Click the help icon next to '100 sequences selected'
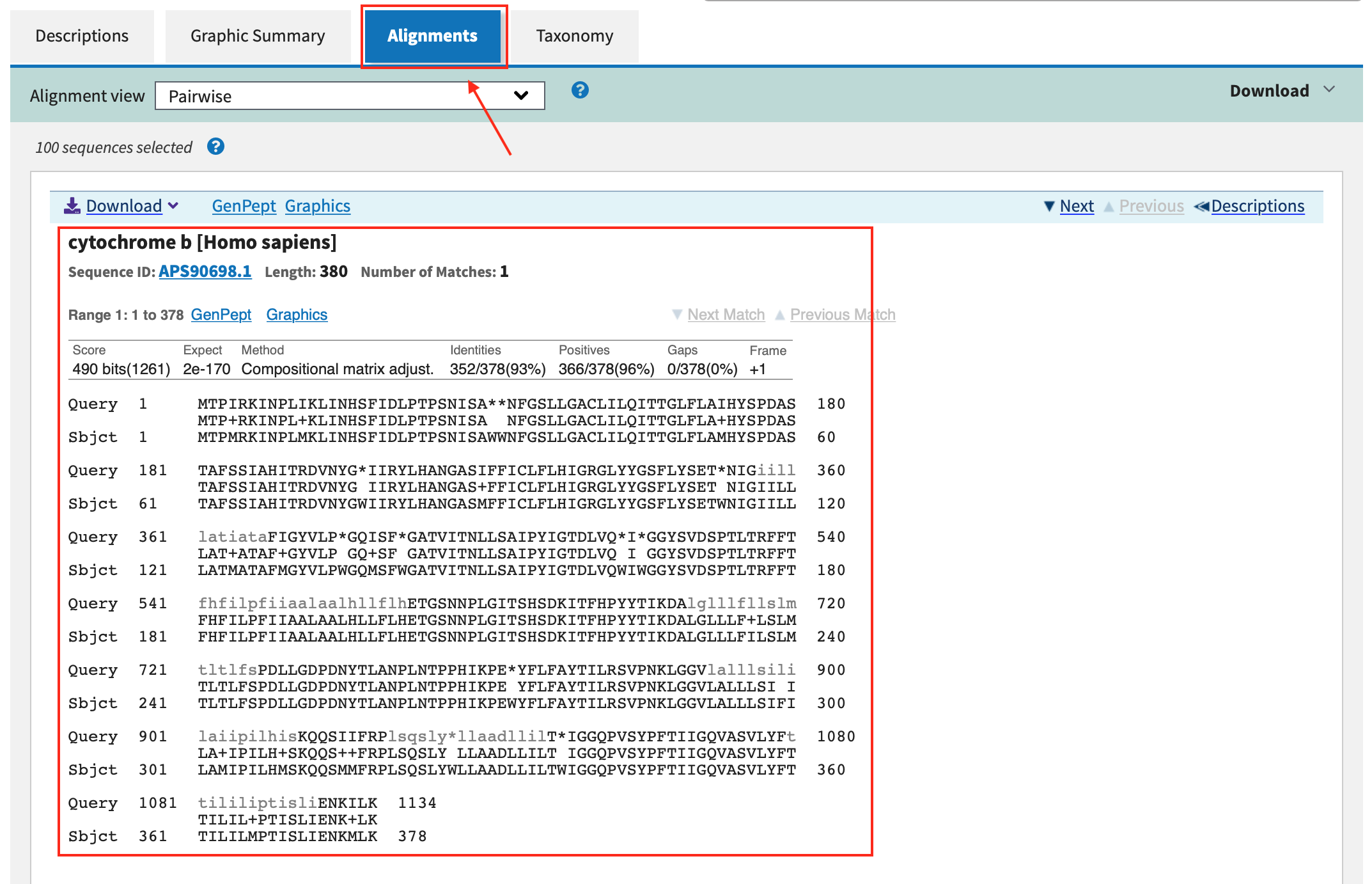 (x=216, y=146)
